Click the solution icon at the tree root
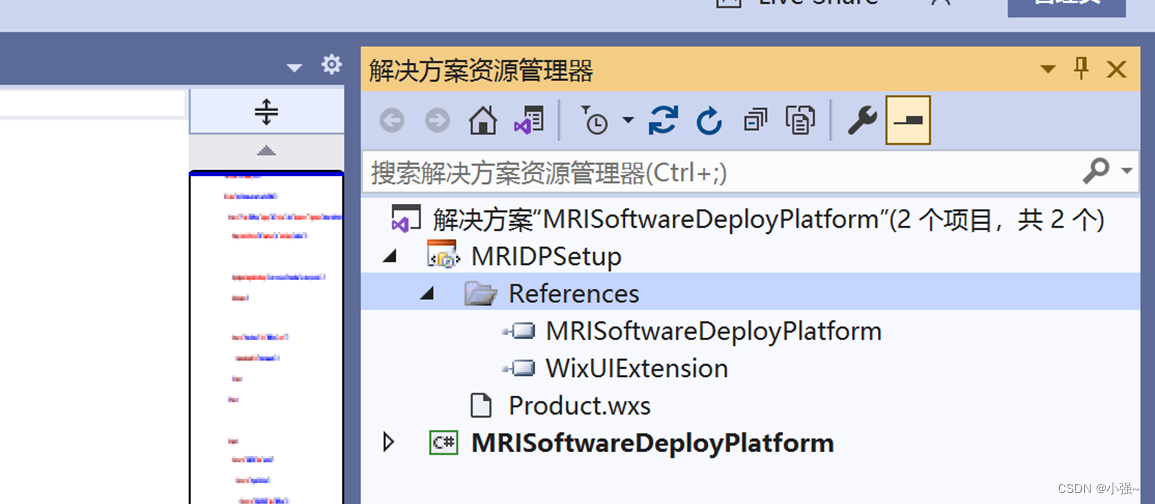1155x504 pixels. click(406, 219)
